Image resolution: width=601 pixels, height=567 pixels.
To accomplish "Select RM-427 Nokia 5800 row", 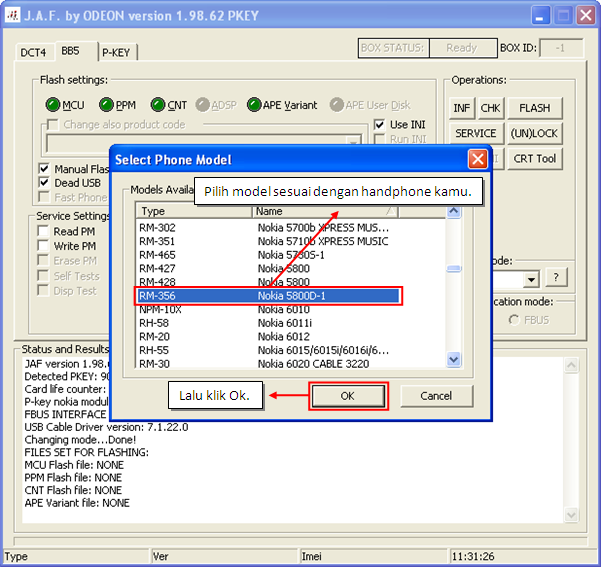I will (268, 268).
